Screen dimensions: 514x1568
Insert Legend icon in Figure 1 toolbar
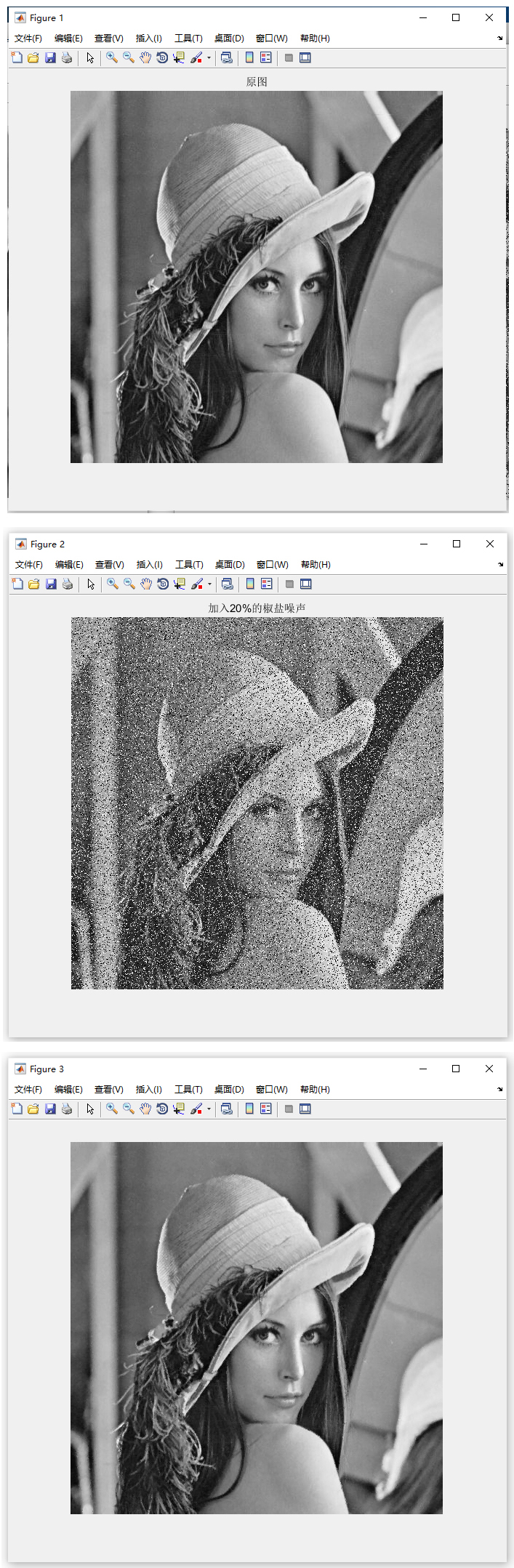pos(266,57)
